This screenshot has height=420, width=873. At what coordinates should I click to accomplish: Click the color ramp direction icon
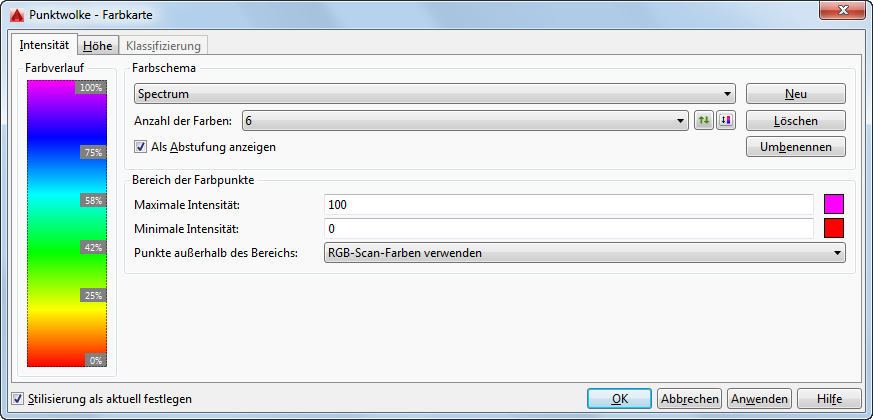click(725, 120)
